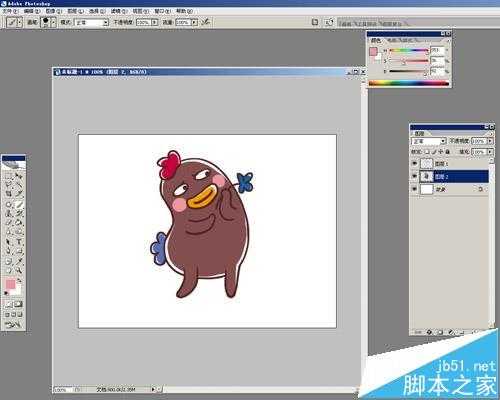500x400 pixels.
Task: Select the Magic Wand tool
Action: (19, 185)
